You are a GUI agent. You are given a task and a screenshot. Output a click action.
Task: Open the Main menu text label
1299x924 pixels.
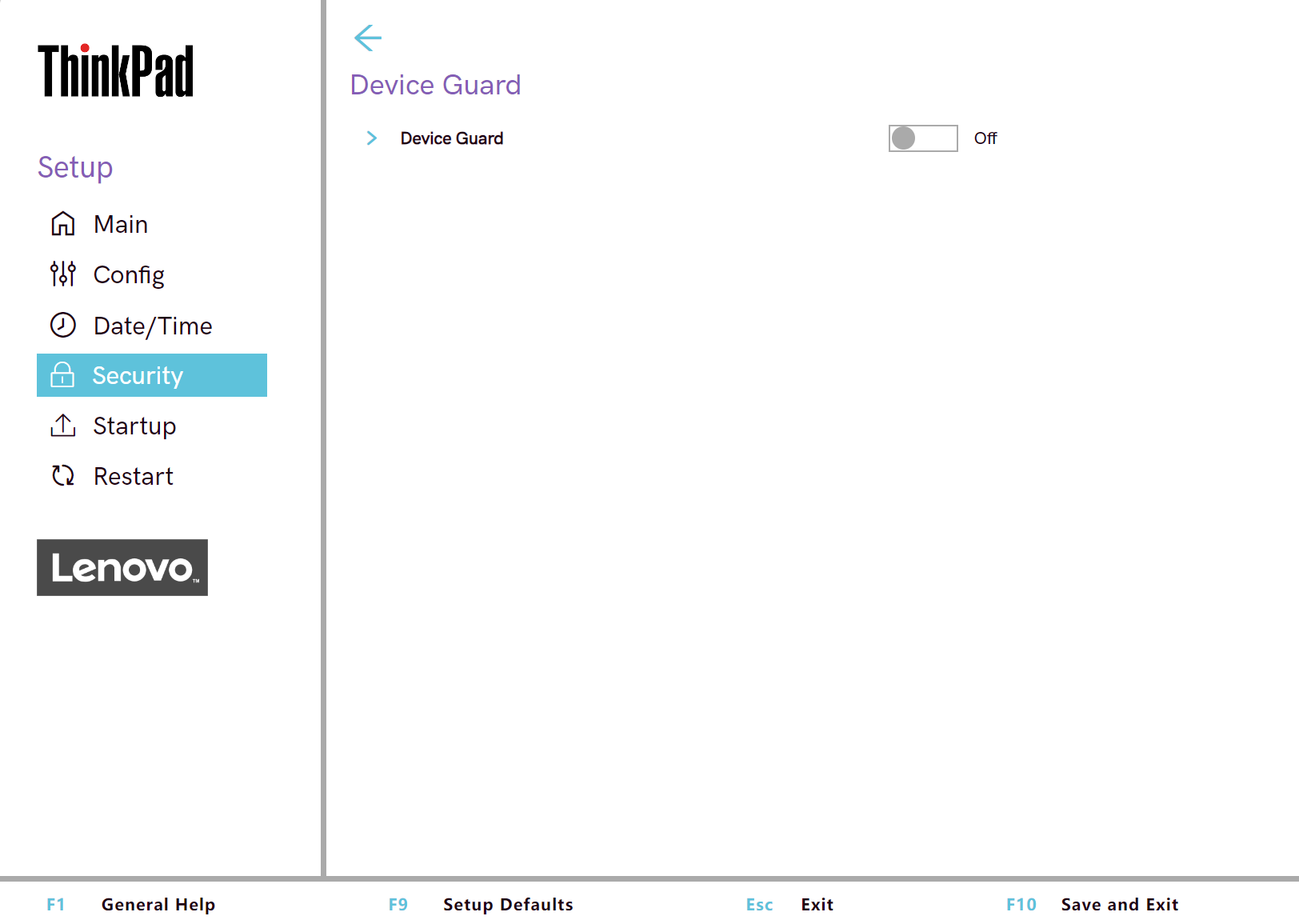pyautogui.click(x=121, y=224)
